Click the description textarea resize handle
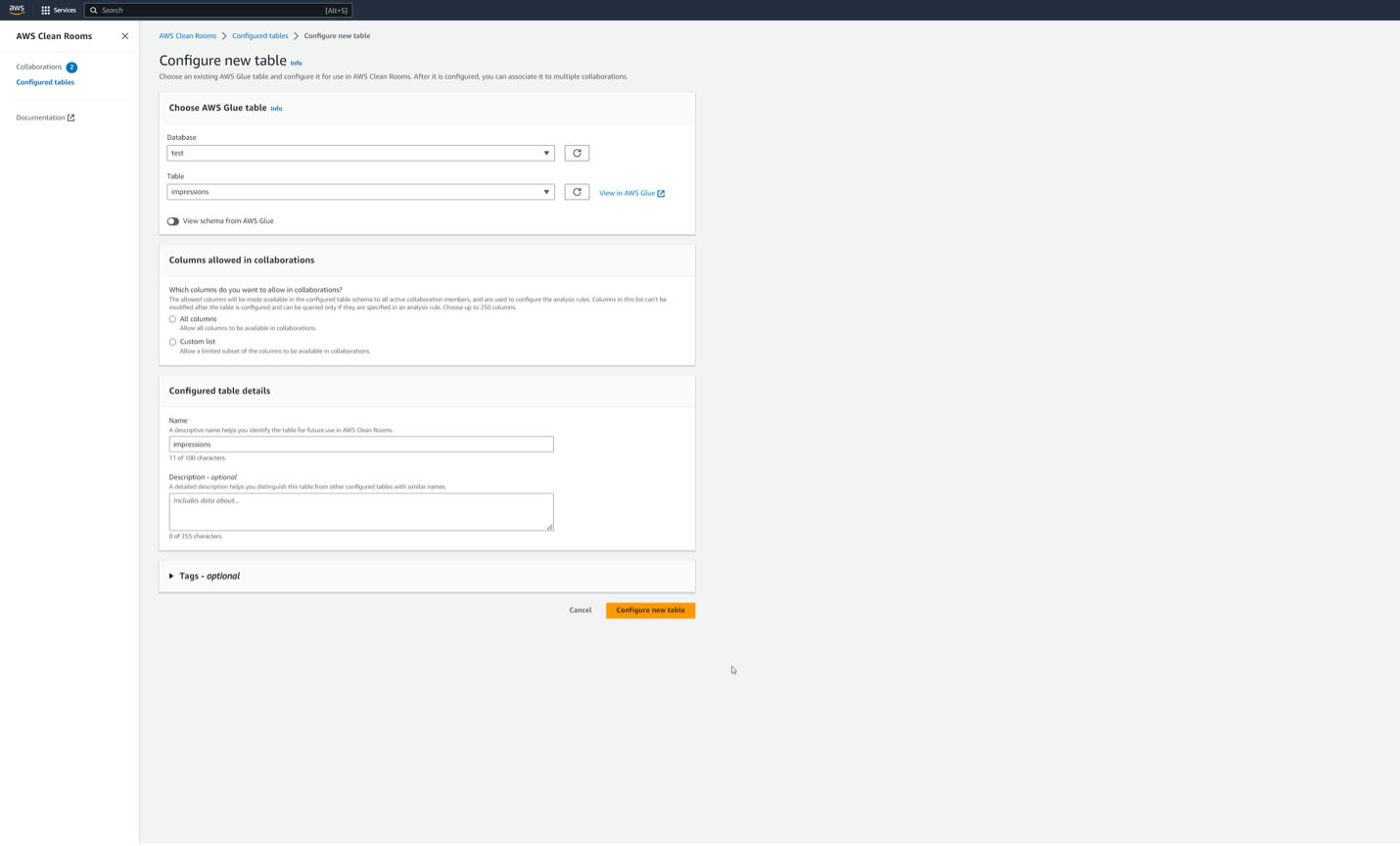This screenshot has width=1400, height=846. coord(550,527)
